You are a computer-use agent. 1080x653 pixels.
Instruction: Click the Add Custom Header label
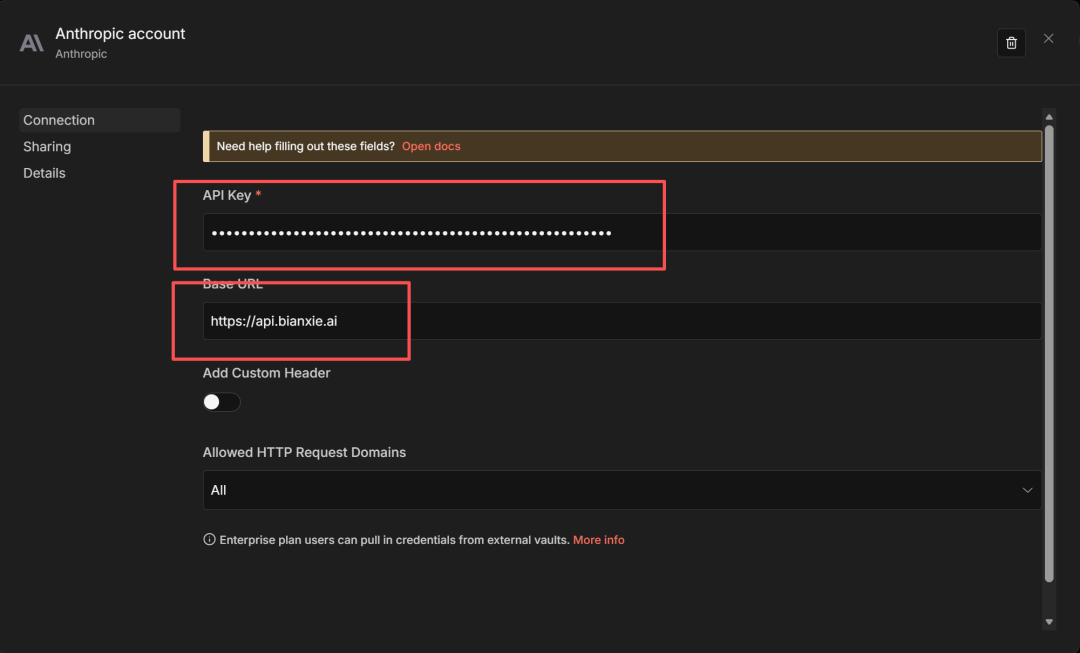click(x=266, y=373)
